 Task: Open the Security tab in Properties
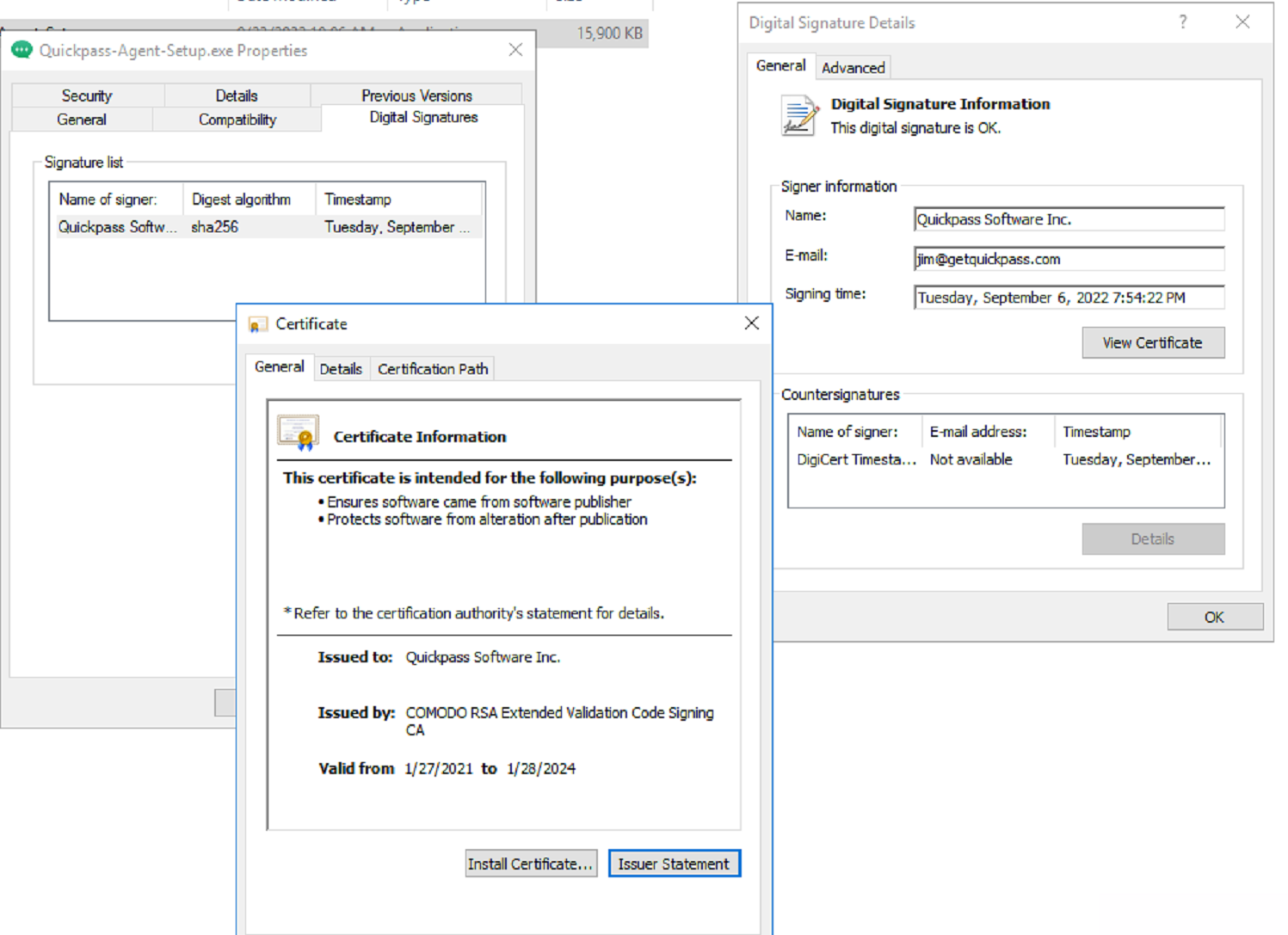pyautogui.click(x=87, y=95)
